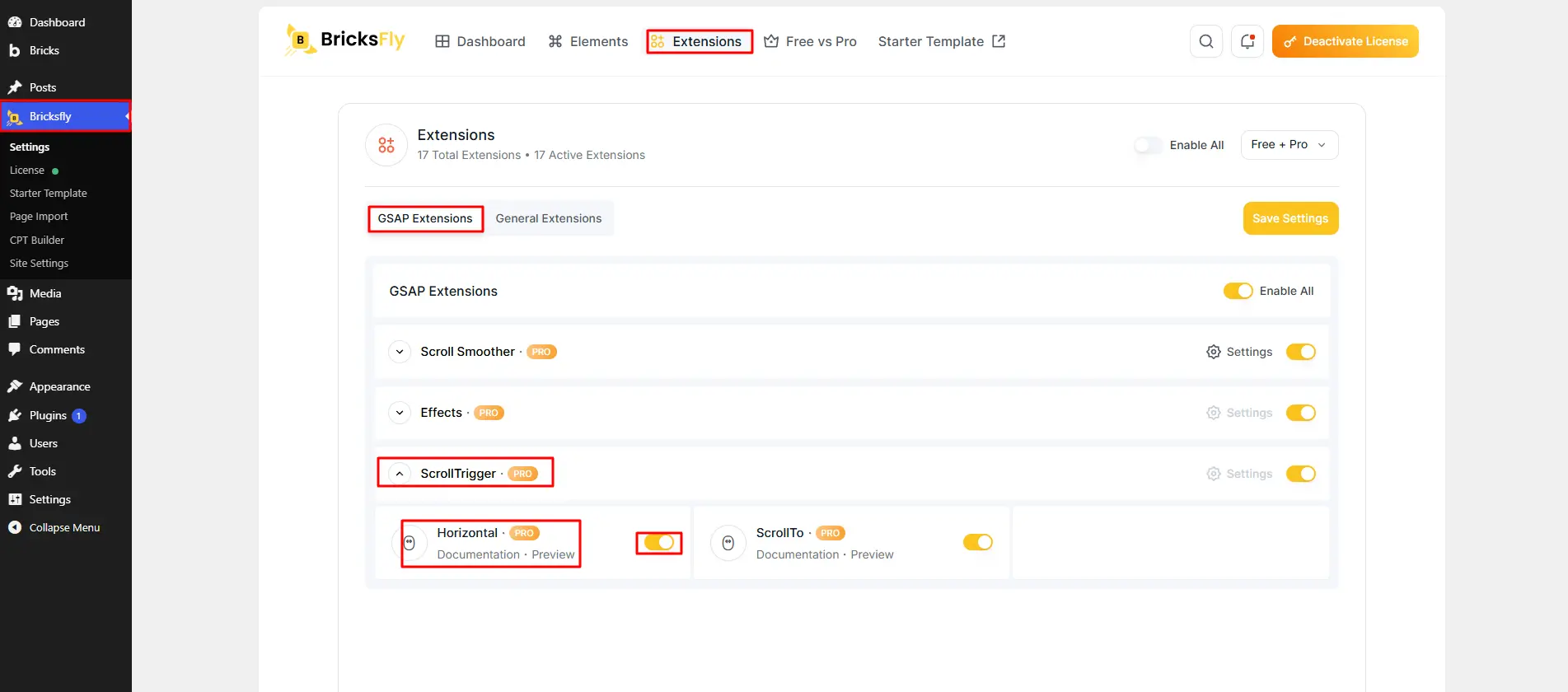
Task: Click the Horizontal extension mouse icon
Action: [410, 543]
